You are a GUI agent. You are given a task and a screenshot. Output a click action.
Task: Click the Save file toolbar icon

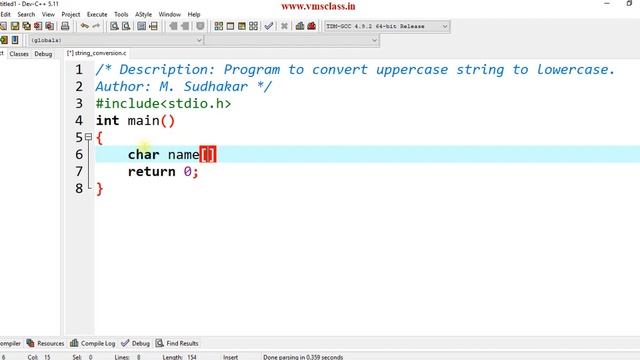click(15, 26)
